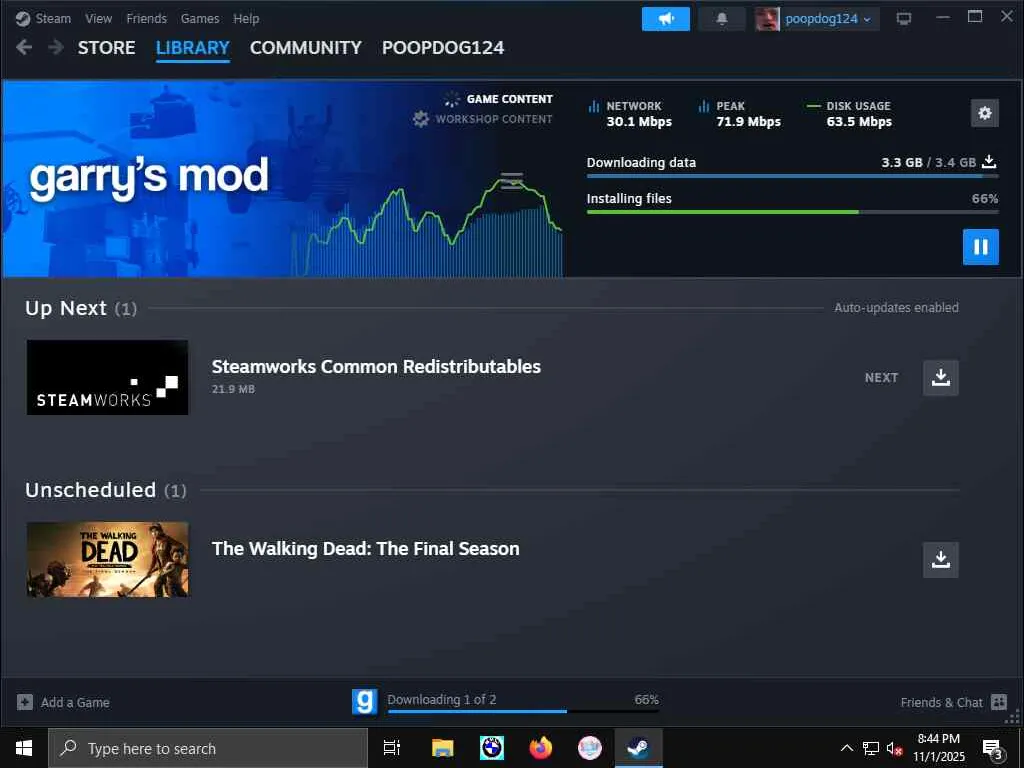
Task: Expand the poopdog124 account dropdown
Action: pyautogui.click(x=828, y=19)
